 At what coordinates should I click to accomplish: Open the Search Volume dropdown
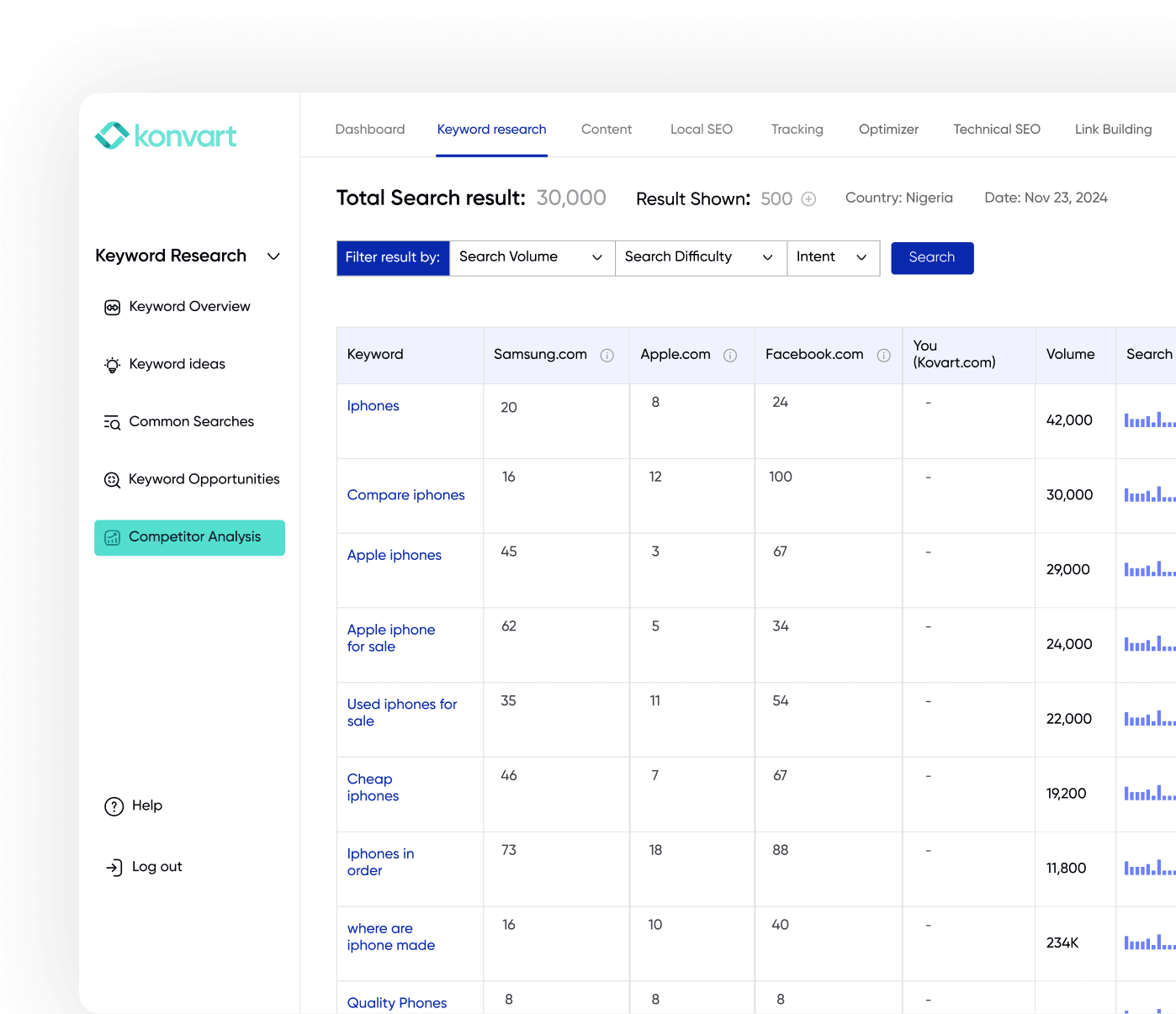(597, 257)
